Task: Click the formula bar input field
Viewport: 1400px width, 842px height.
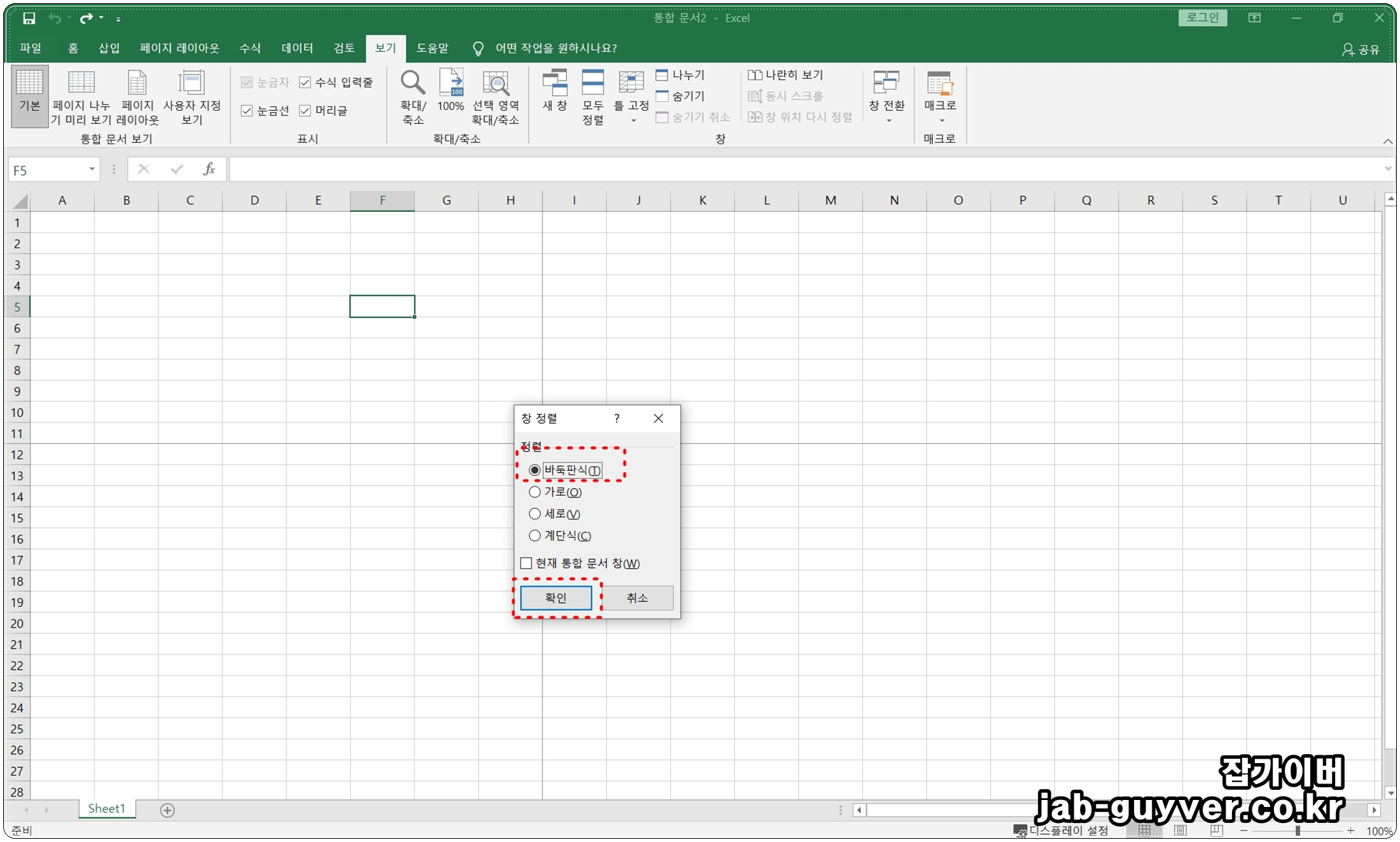Action: pyautogui.click(x=764, y=169)
